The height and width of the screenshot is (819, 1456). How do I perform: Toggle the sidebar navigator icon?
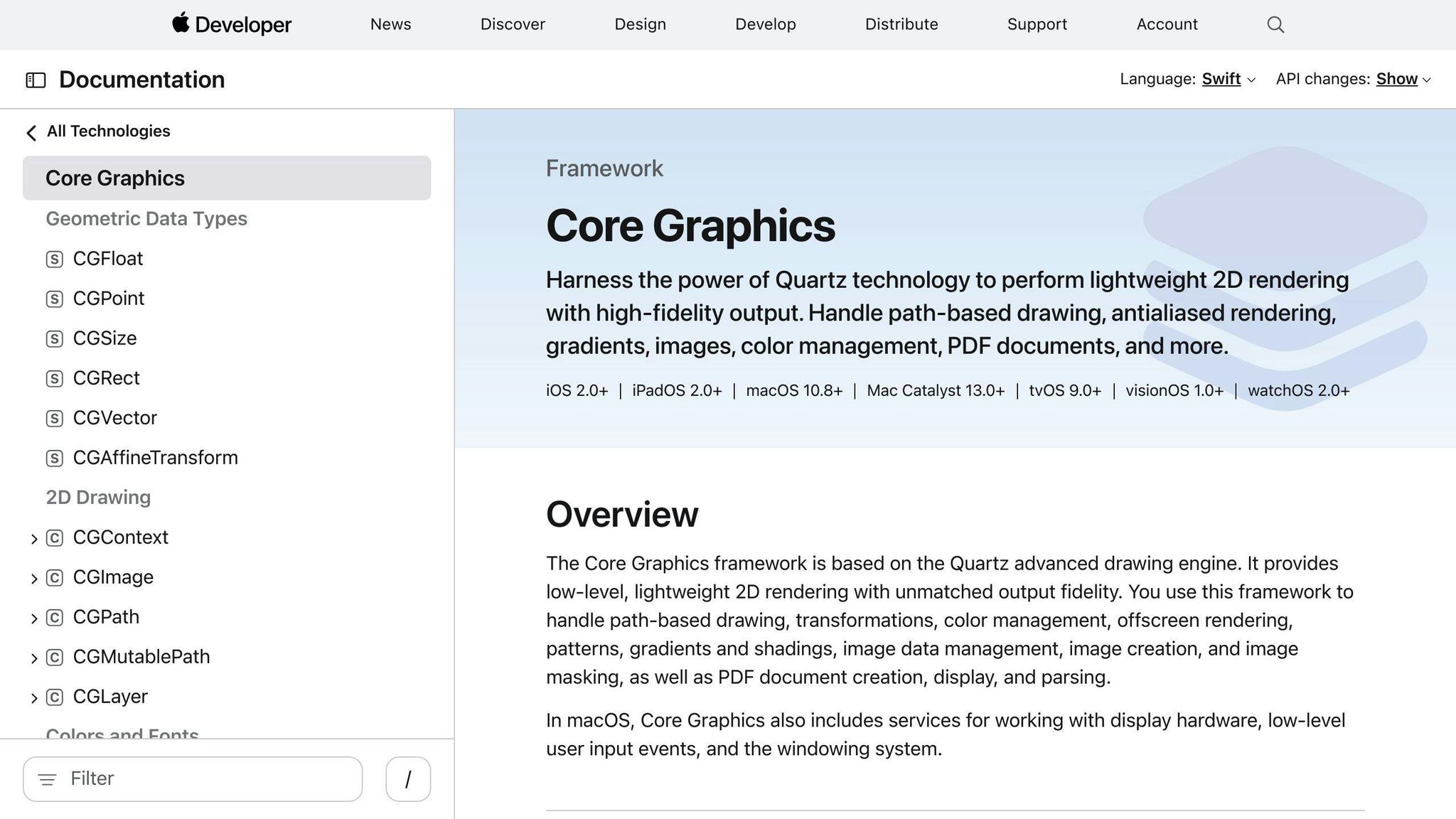(x=36, y=80)
